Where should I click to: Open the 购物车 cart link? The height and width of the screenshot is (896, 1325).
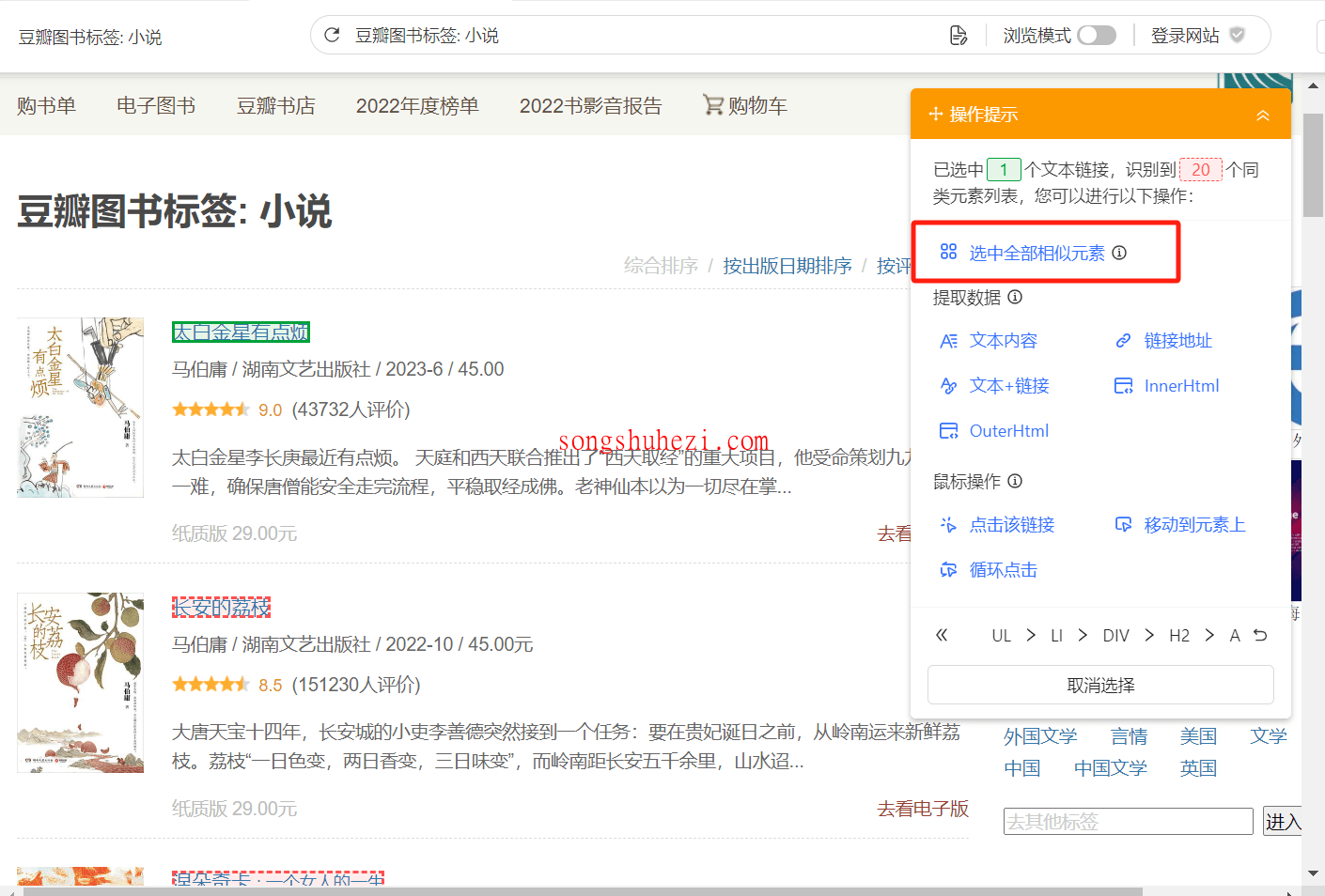(757, 106)
